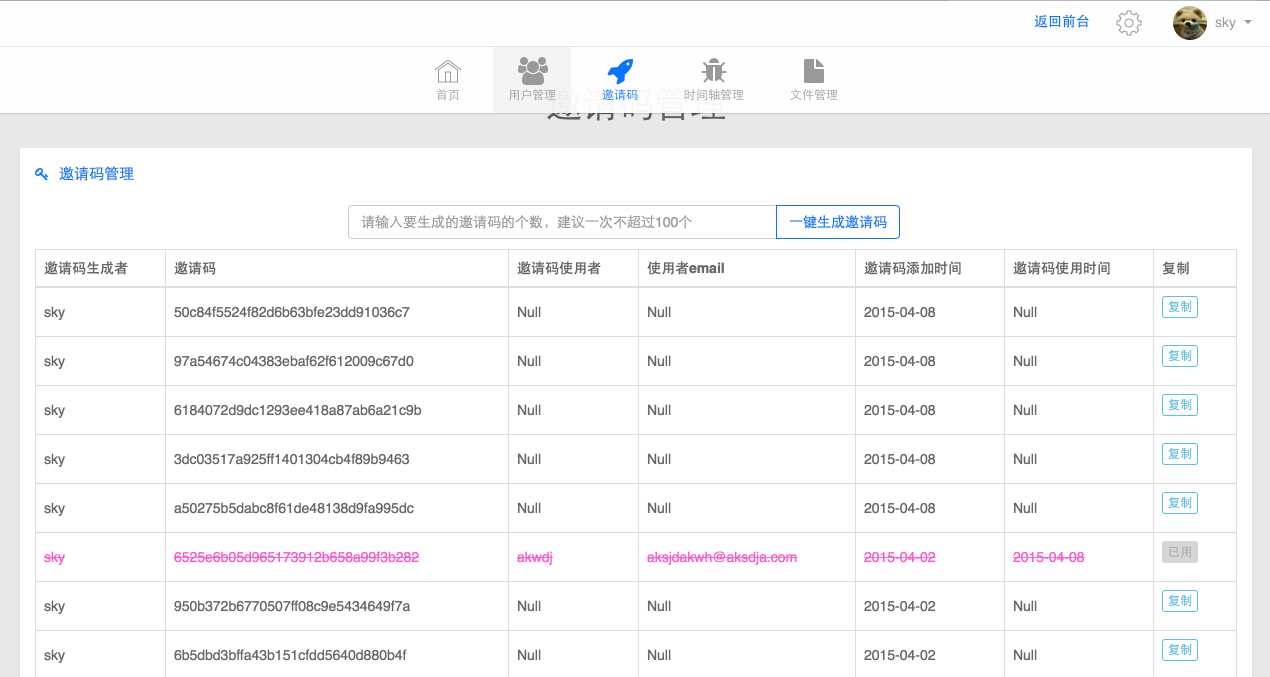
Task: Open timeline management (时间轴管理) bug icon
Action: 713,71
